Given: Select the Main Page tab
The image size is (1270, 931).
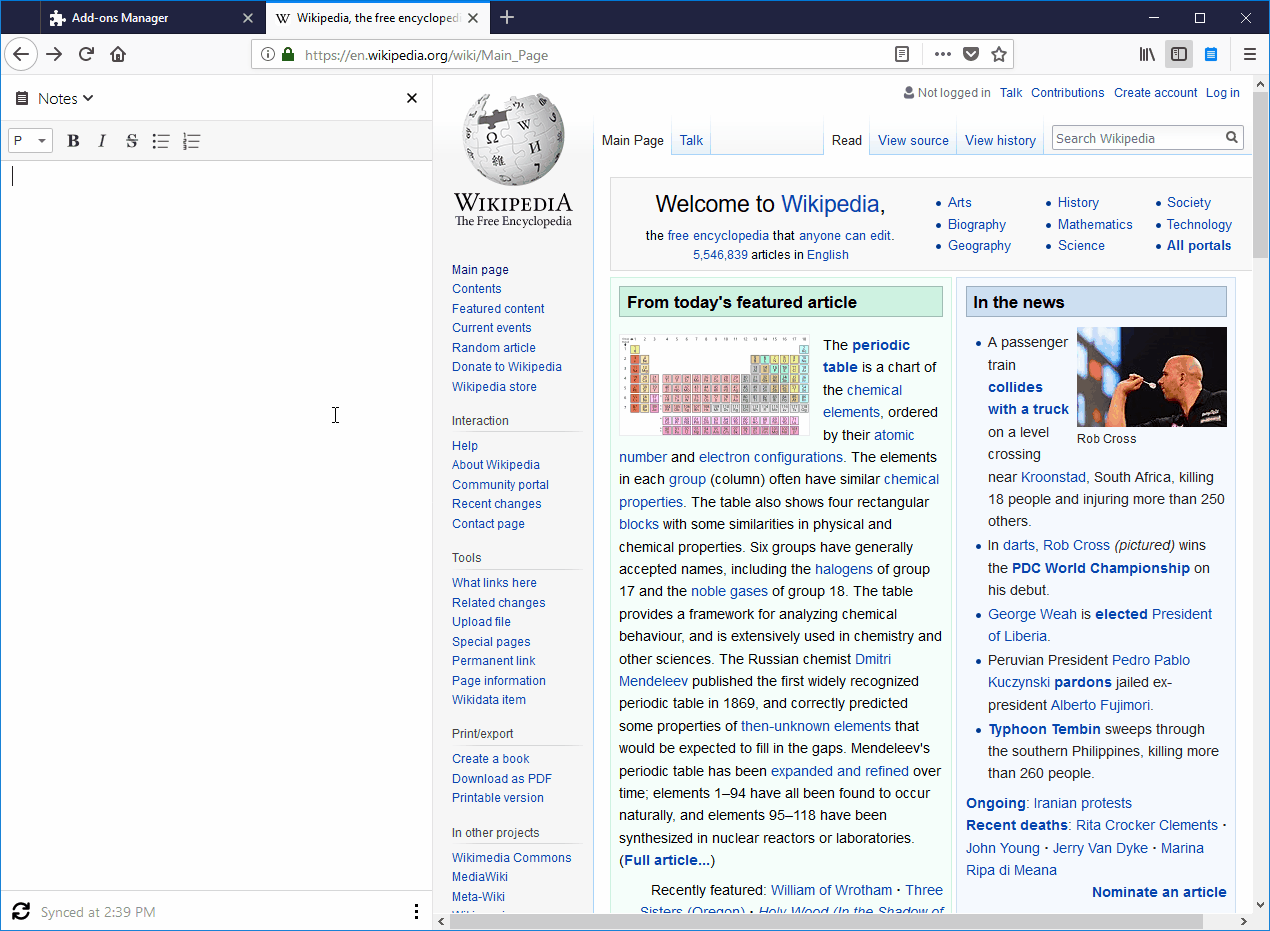Looking at the screenshot, I should pos(632,140).
